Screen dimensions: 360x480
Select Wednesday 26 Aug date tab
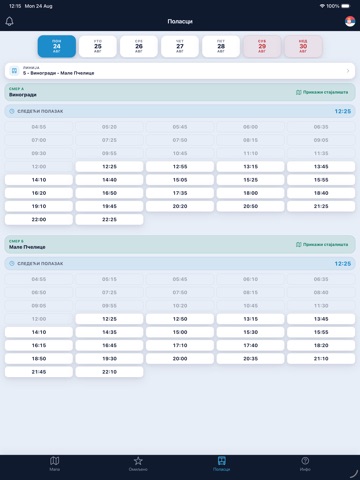(x=139, y=46)
